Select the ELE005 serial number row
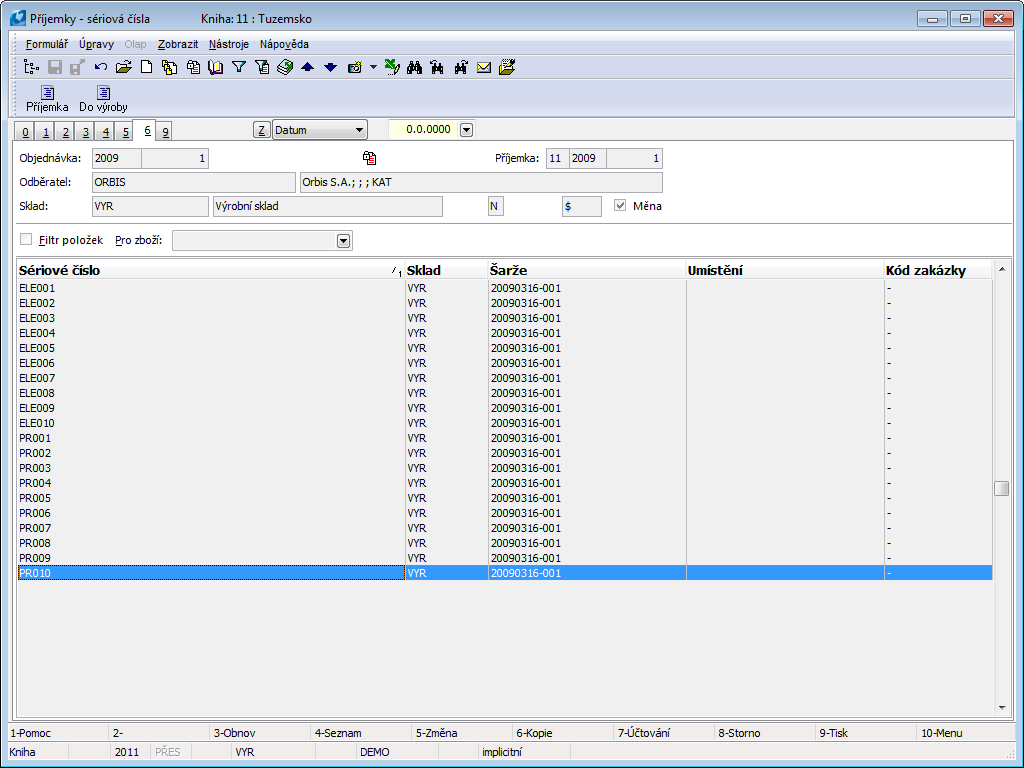Screen dimensions: 1024x768 tap(38, 348)
